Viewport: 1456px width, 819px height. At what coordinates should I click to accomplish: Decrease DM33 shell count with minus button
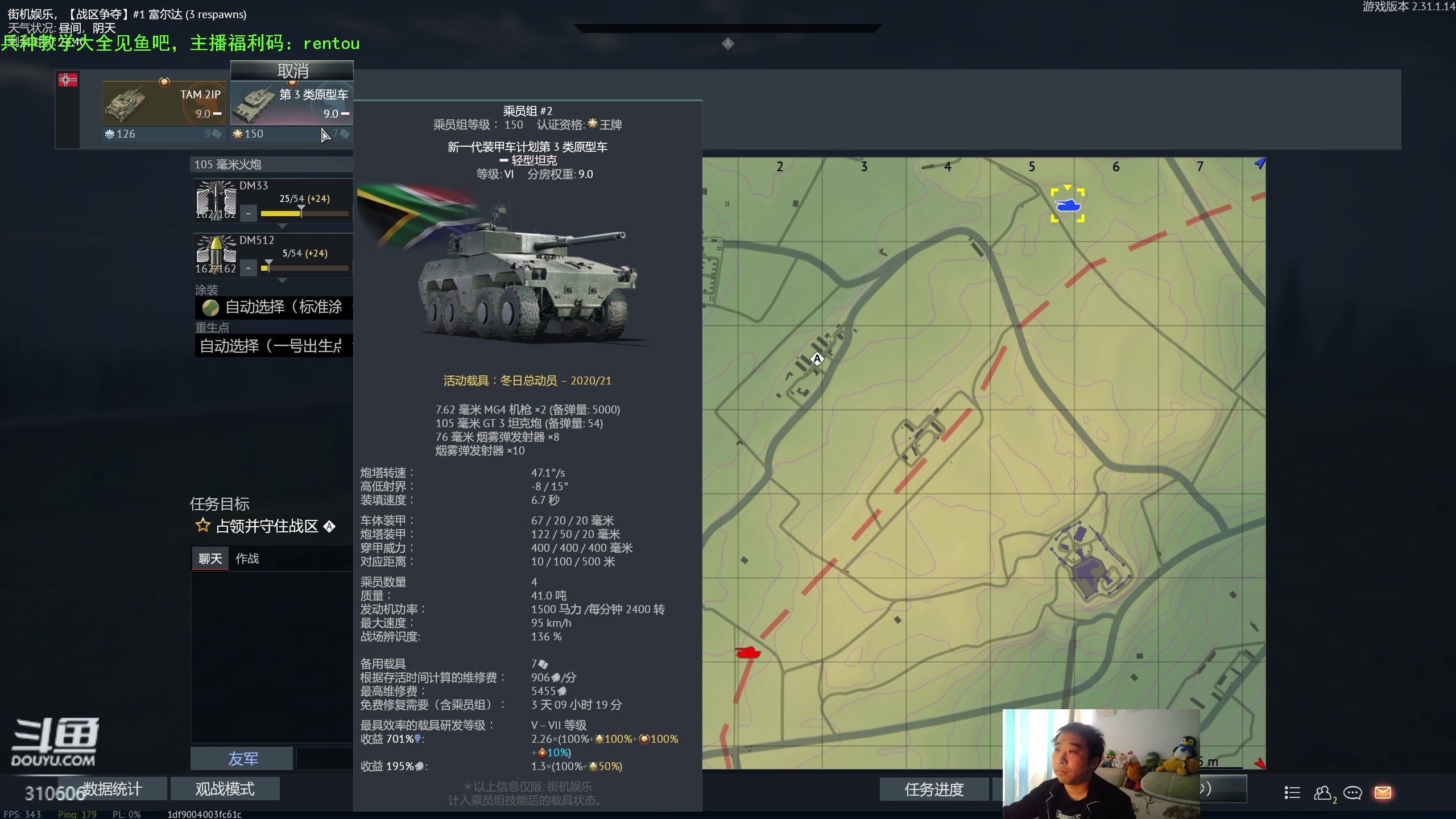click(248, 214)
